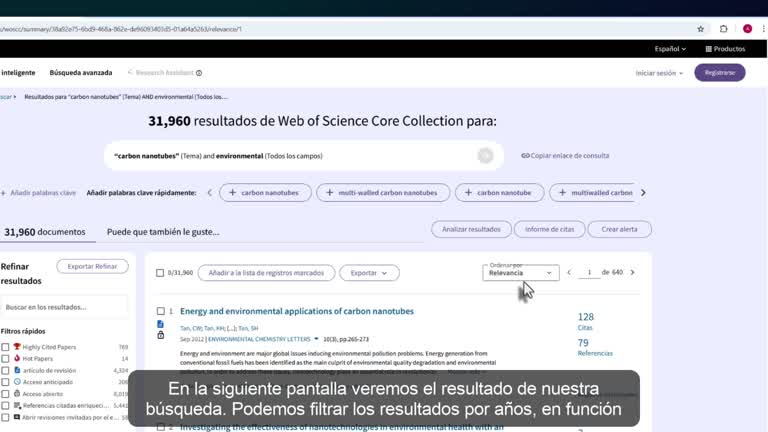Open the Español language dropdown
768x432 pixels.
pos(670,49)
